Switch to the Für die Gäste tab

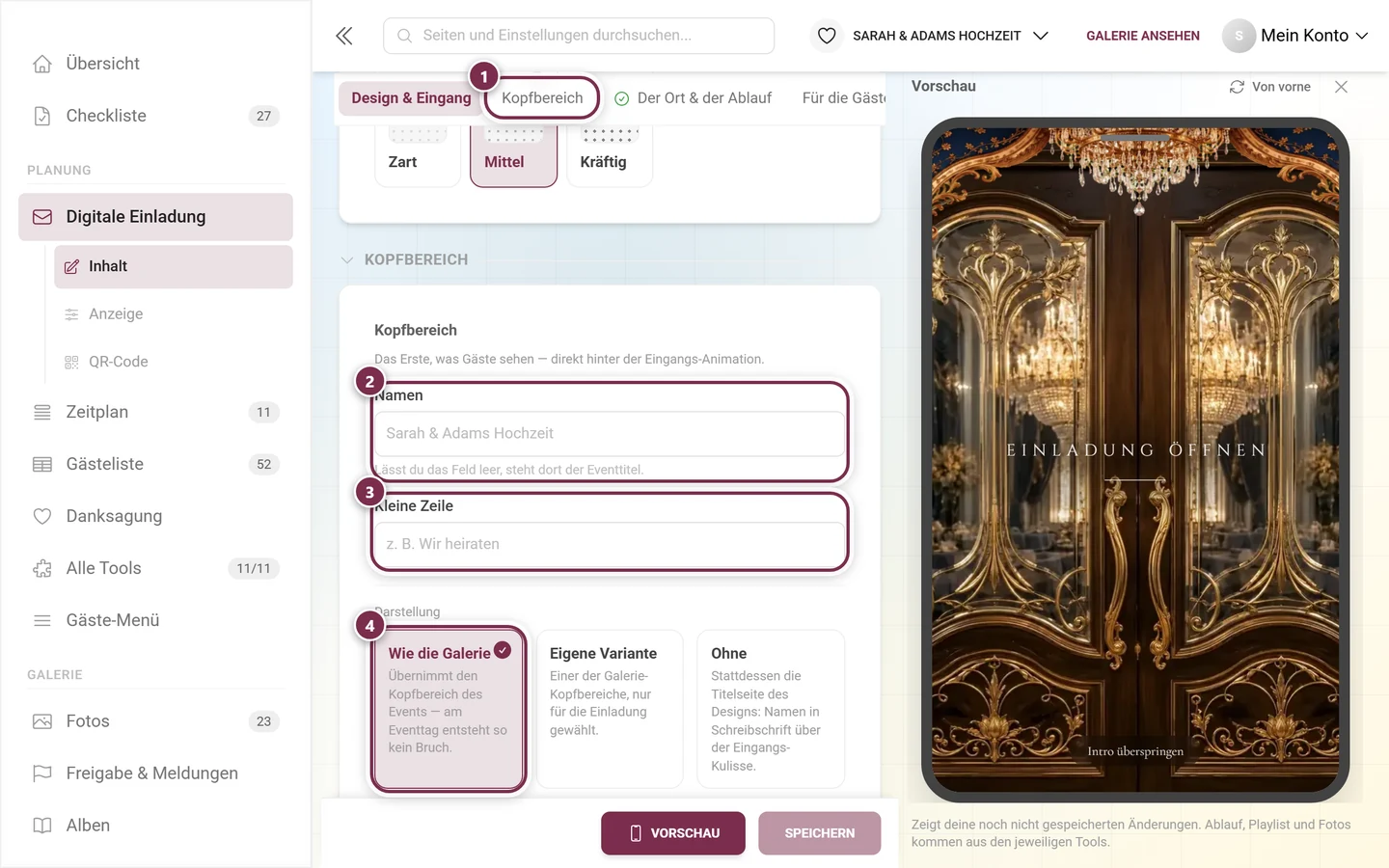(x=844, y=98)
